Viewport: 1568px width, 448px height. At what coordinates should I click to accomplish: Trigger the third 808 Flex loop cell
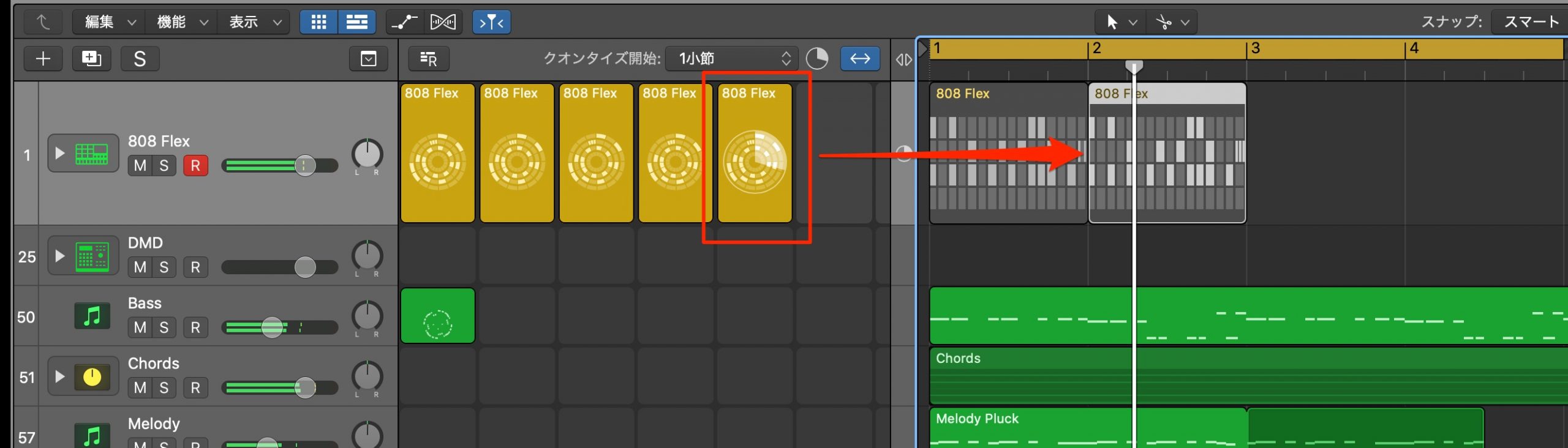[596, 153]
